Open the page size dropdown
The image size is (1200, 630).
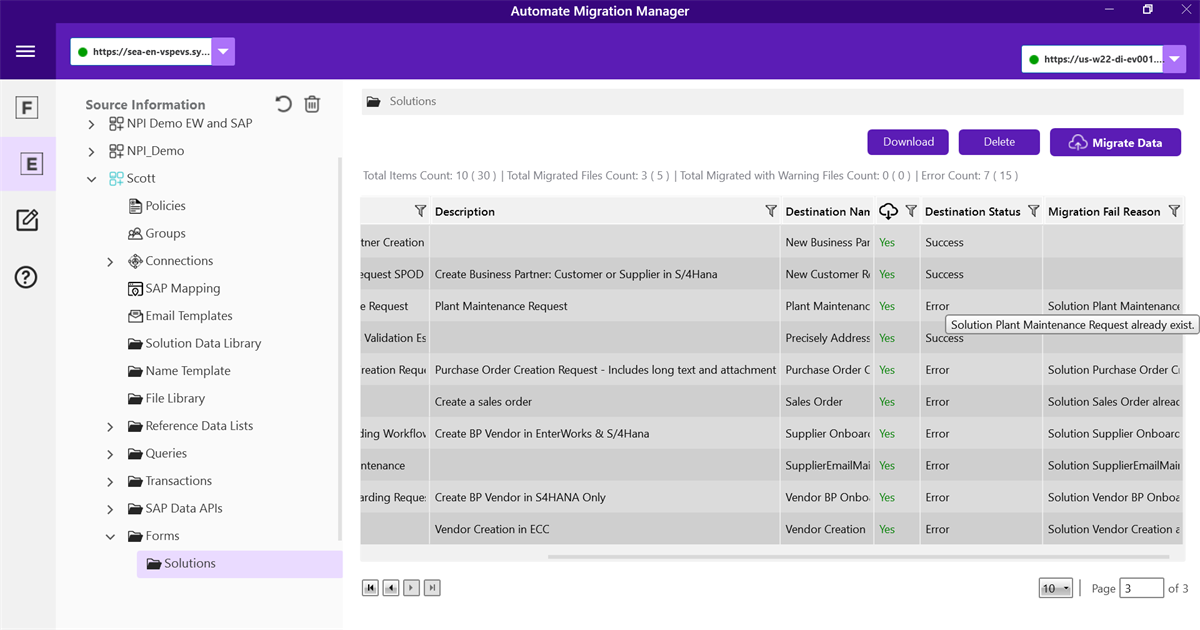[1055, 588]
